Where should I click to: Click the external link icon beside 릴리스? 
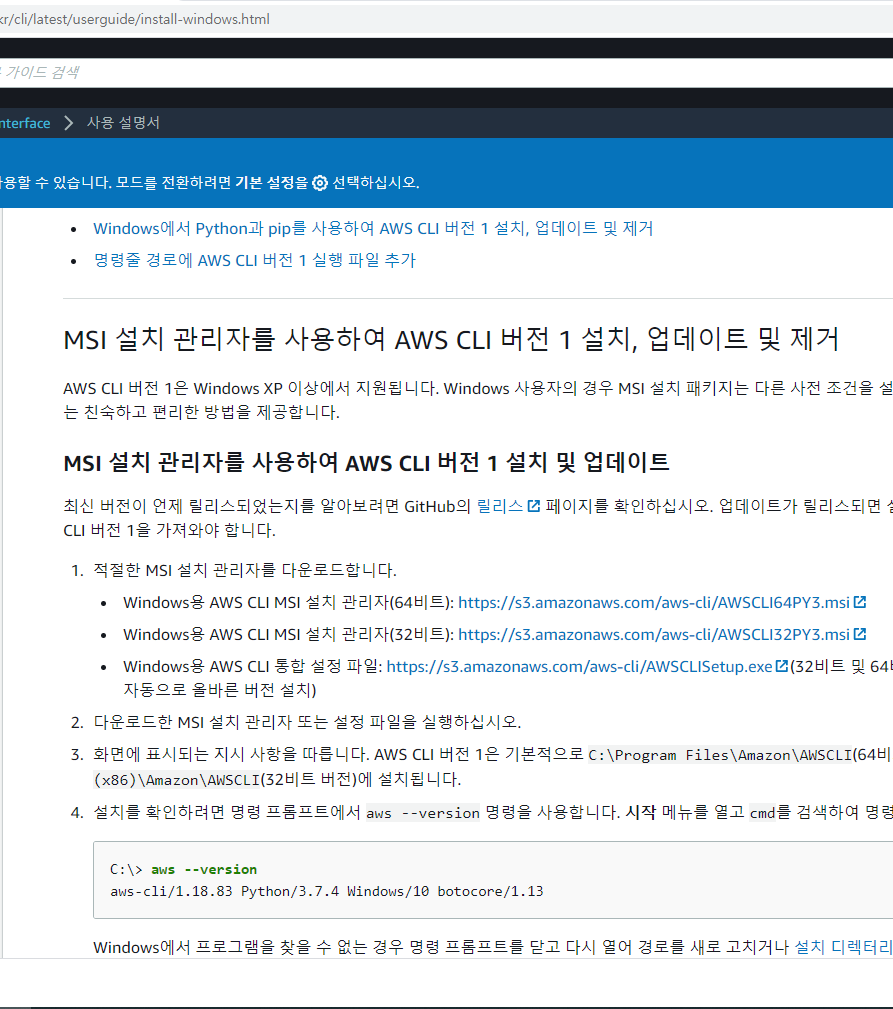533,506
